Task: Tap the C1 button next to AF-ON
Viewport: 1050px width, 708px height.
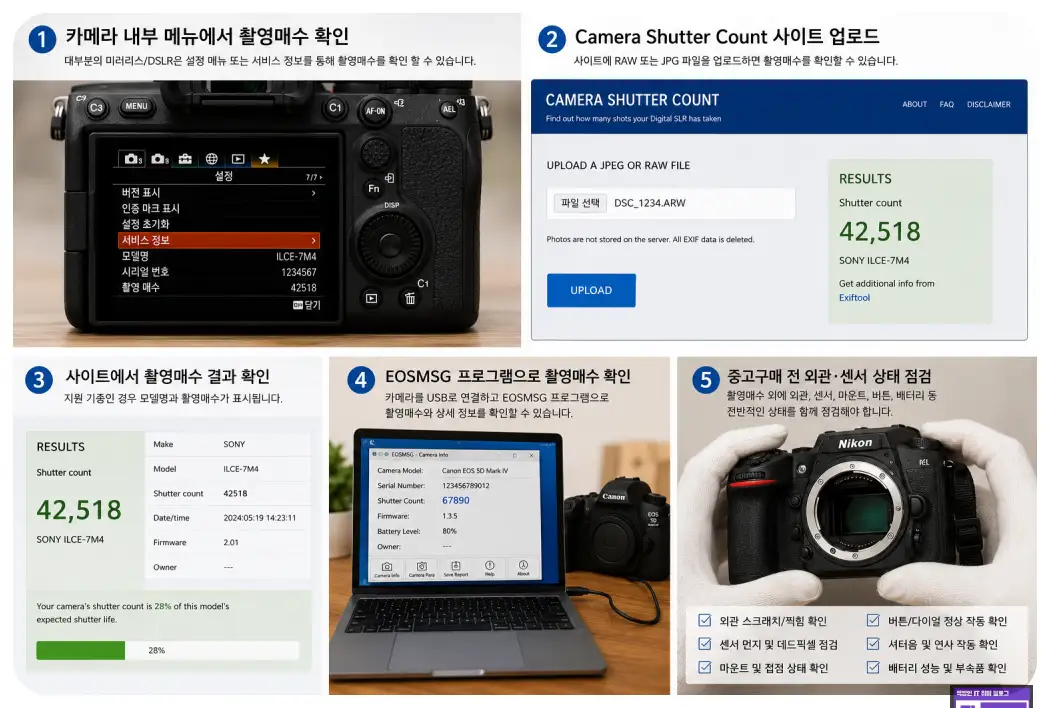Action: coord(335,107)
